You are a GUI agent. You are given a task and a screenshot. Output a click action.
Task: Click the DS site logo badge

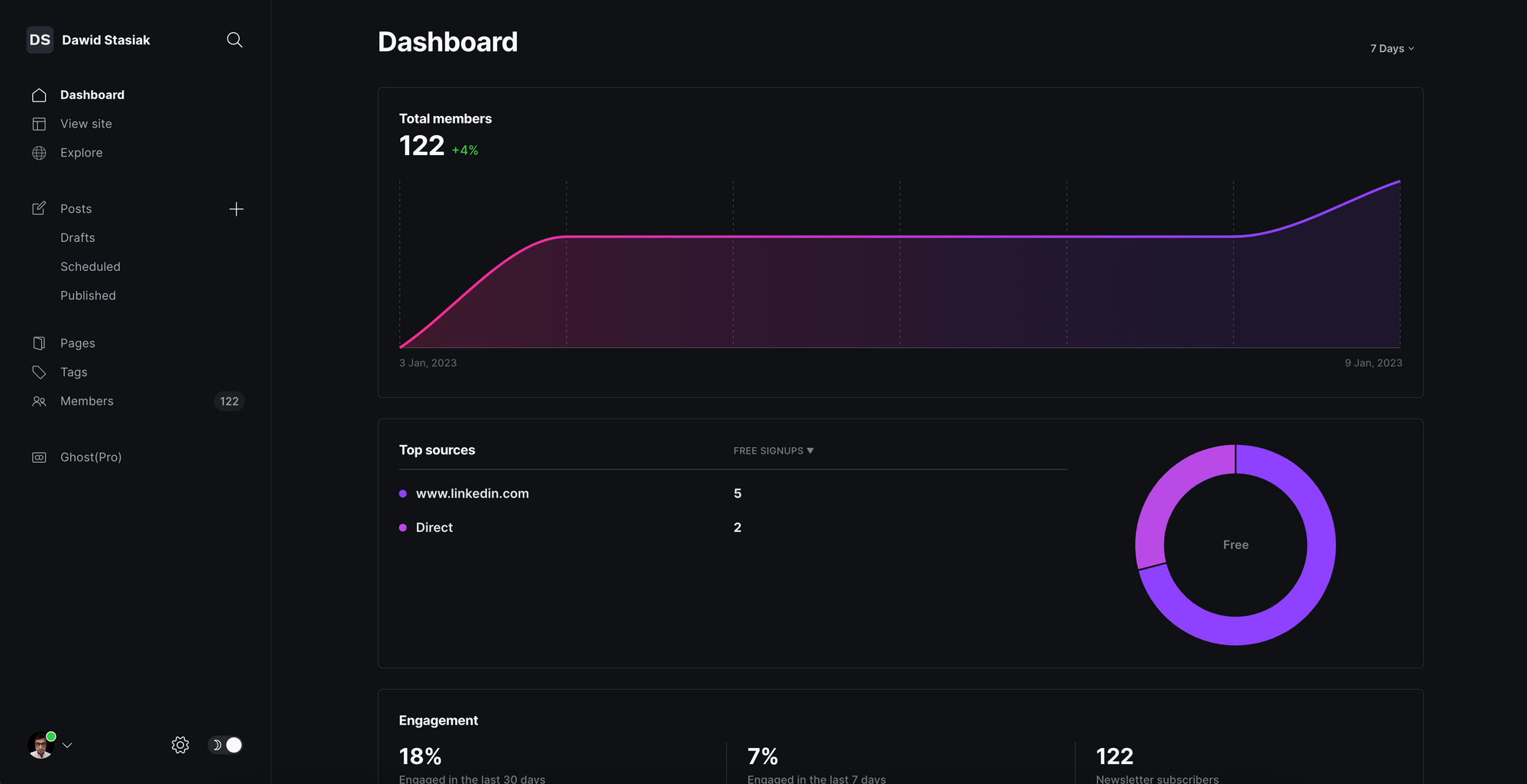tap(40, 40)
